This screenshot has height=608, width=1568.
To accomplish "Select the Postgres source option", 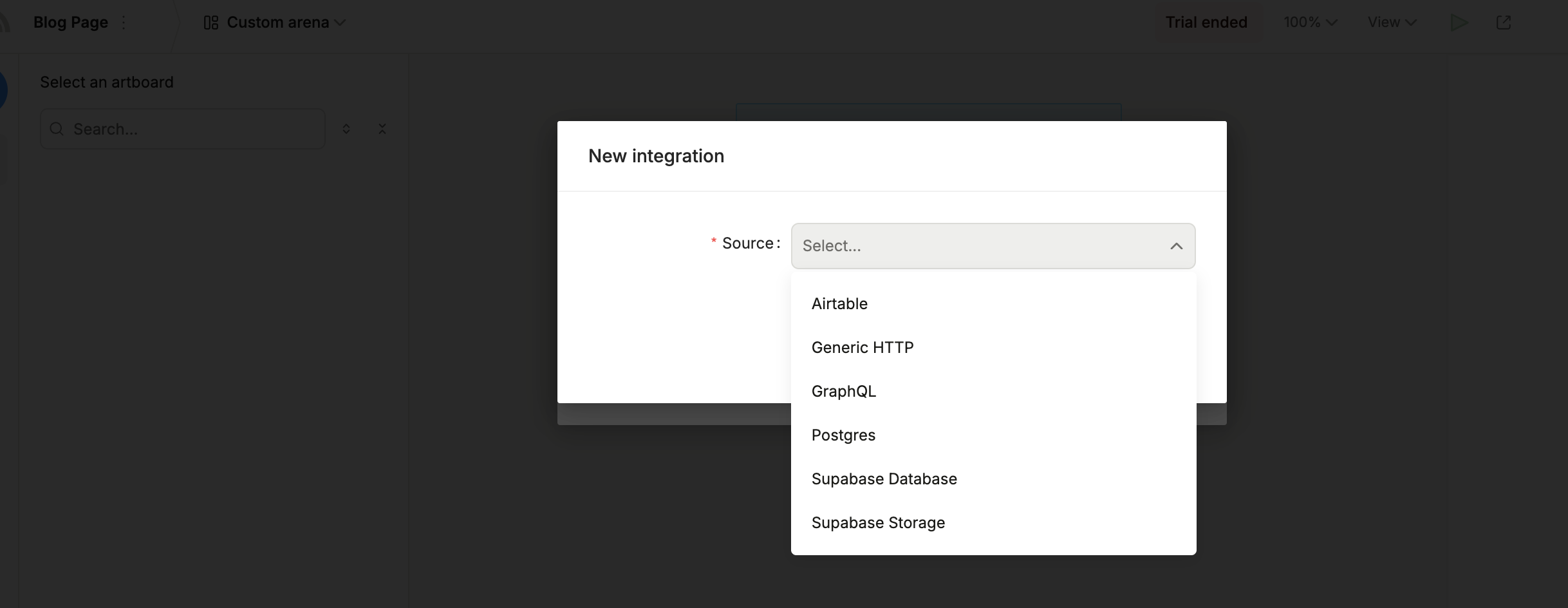I will 843,435.
